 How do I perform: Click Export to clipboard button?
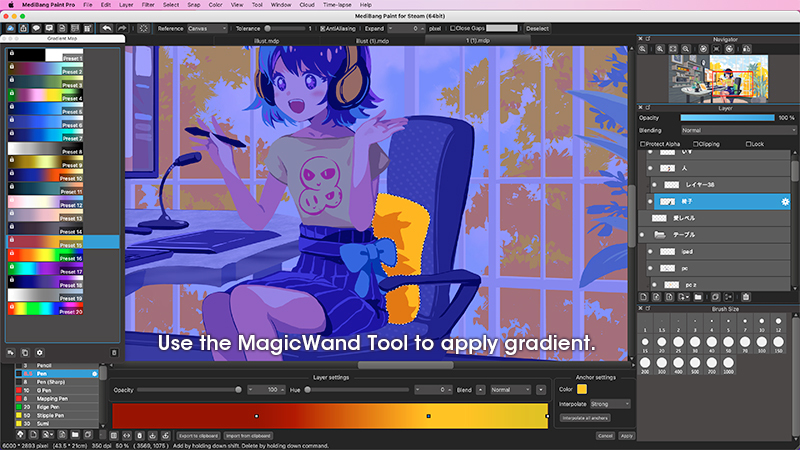(198, 436)
